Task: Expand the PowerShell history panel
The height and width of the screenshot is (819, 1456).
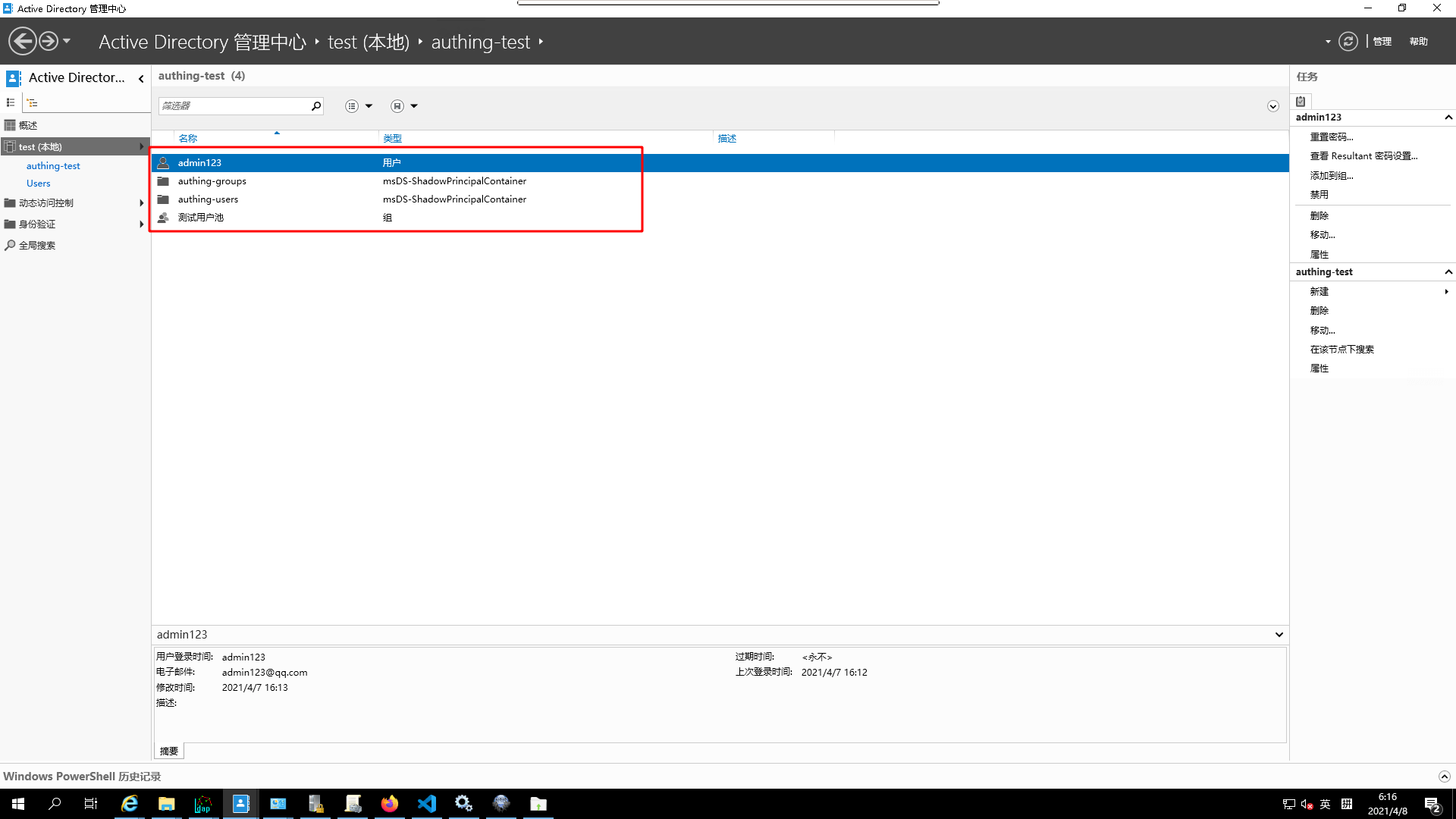Action: 1444,777
